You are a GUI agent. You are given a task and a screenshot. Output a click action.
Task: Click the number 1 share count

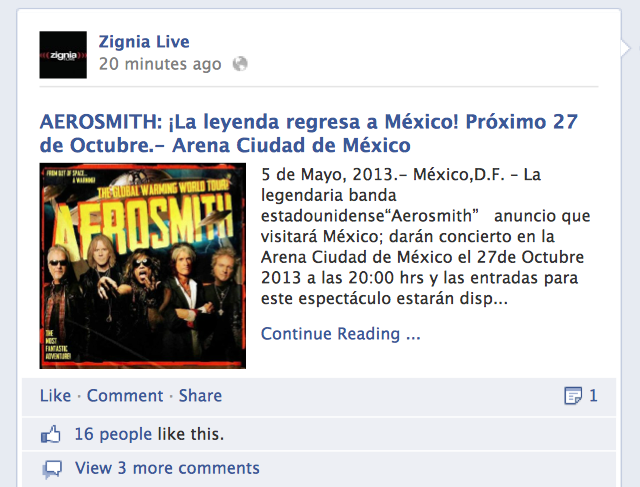593,396
